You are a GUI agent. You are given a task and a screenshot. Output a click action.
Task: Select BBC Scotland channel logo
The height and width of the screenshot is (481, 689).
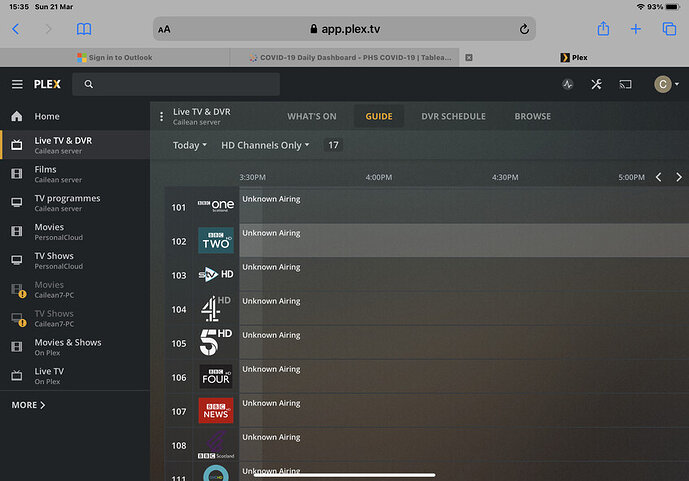click(216, 445)
